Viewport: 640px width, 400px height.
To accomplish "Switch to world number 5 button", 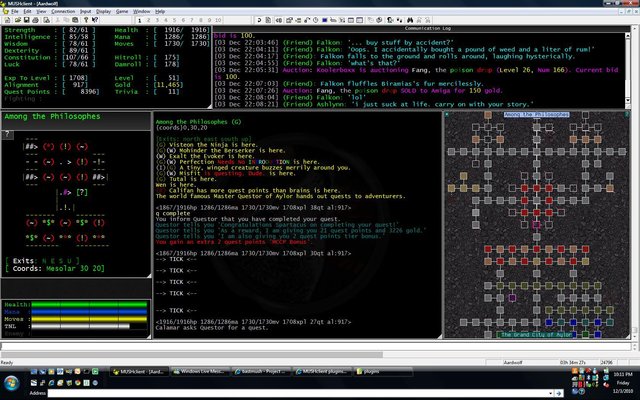I will pos(174,20).
